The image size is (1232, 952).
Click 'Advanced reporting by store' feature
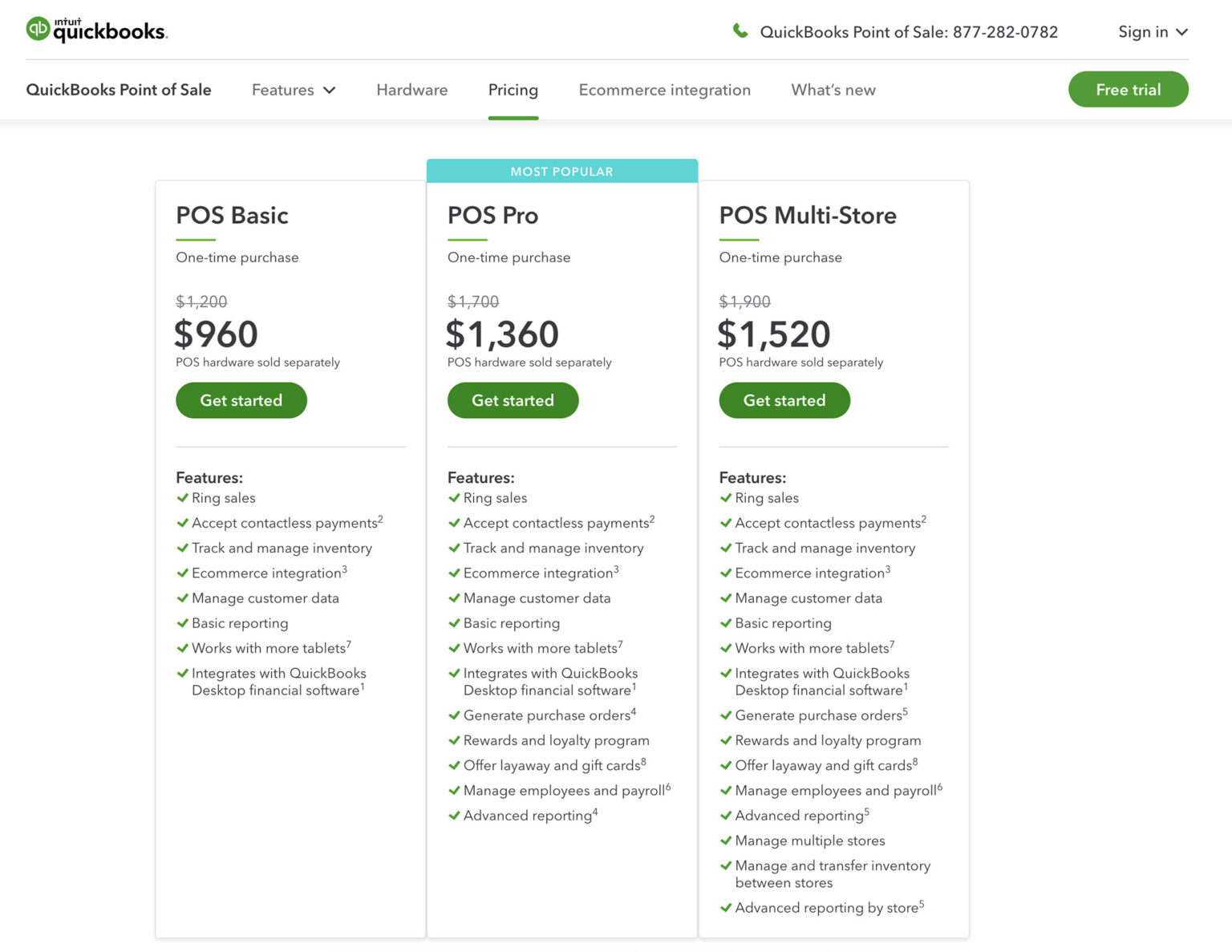pyautogui.click(x=829, y=907)
